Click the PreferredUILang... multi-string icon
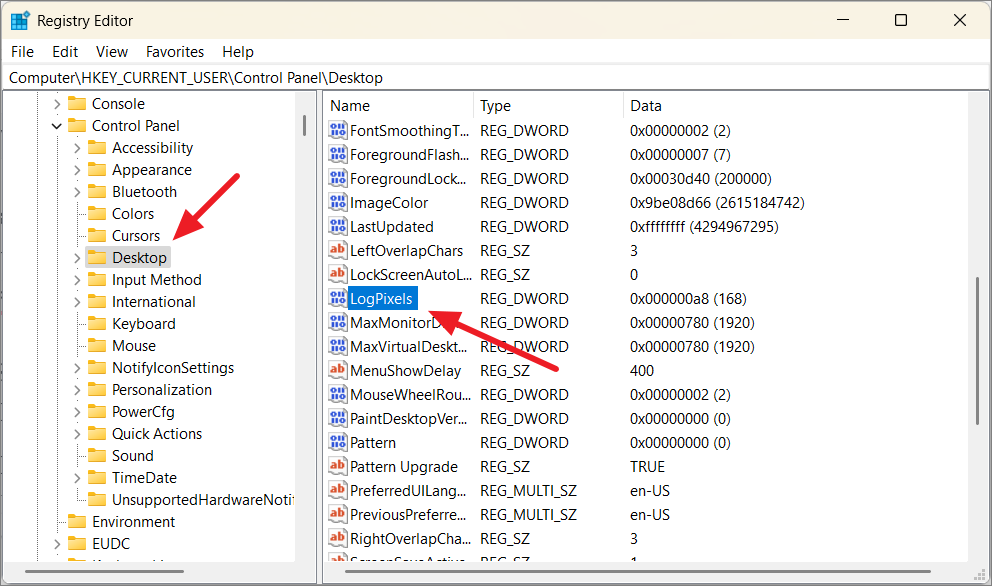This screenshot has height=586, width=992. pyautogui.click(x=338, y=490)
